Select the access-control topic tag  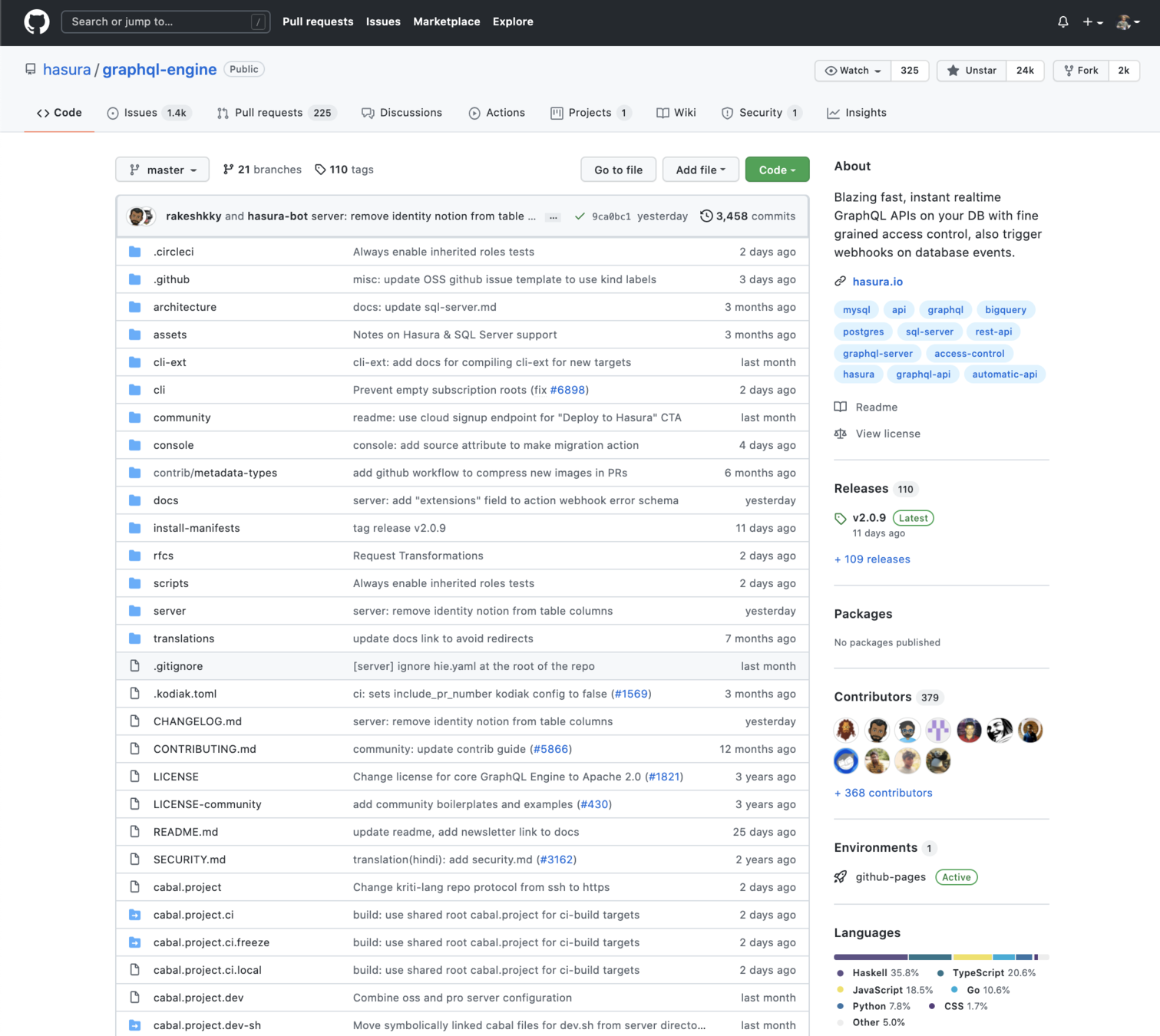pos(970,354)
